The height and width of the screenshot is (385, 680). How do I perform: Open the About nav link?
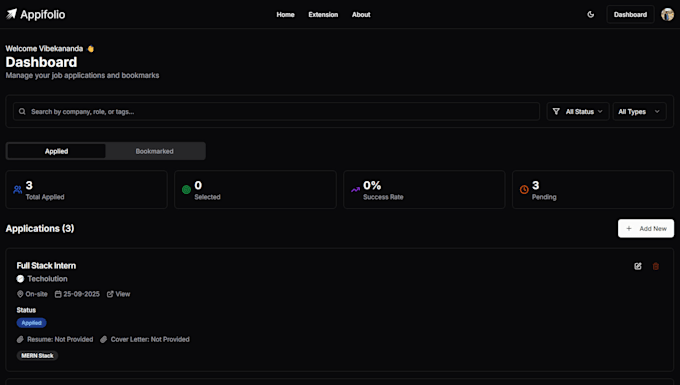click(x=361, y=14)
